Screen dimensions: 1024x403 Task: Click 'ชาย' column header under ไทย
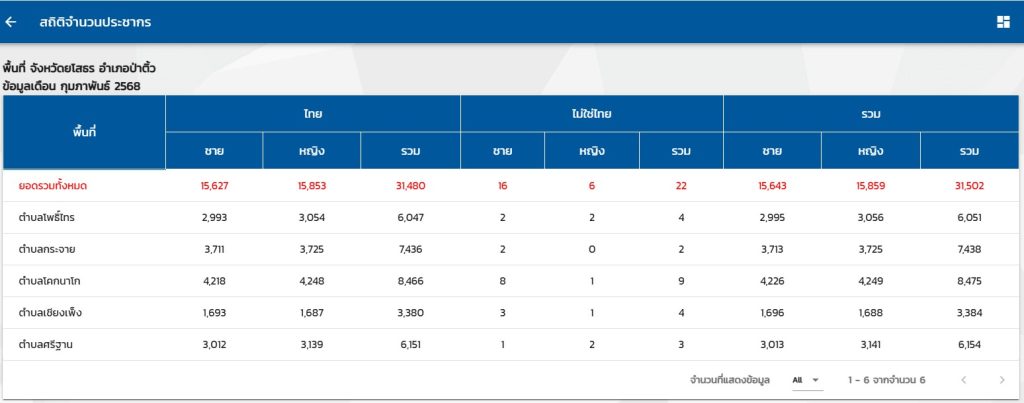(x=213, y=151)
